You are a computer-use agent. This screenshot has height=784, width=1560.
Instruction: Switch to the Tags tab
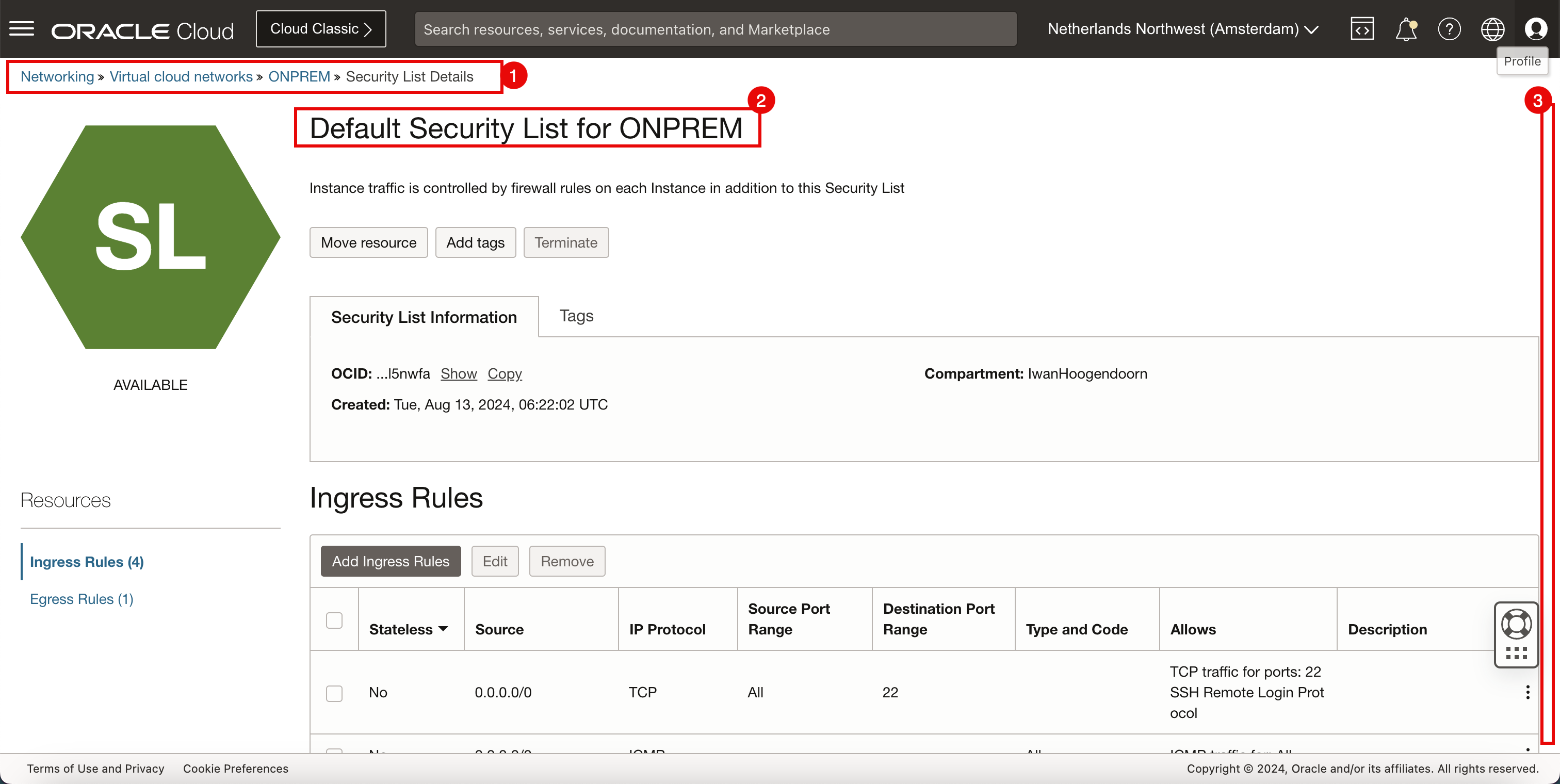(576, 316)
